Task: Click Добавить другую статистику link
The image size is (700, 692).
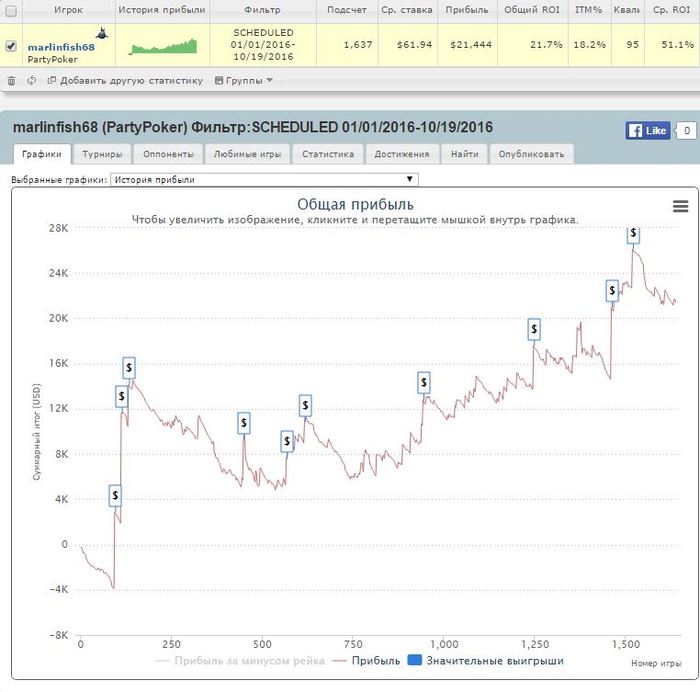Action: (125, 81)
